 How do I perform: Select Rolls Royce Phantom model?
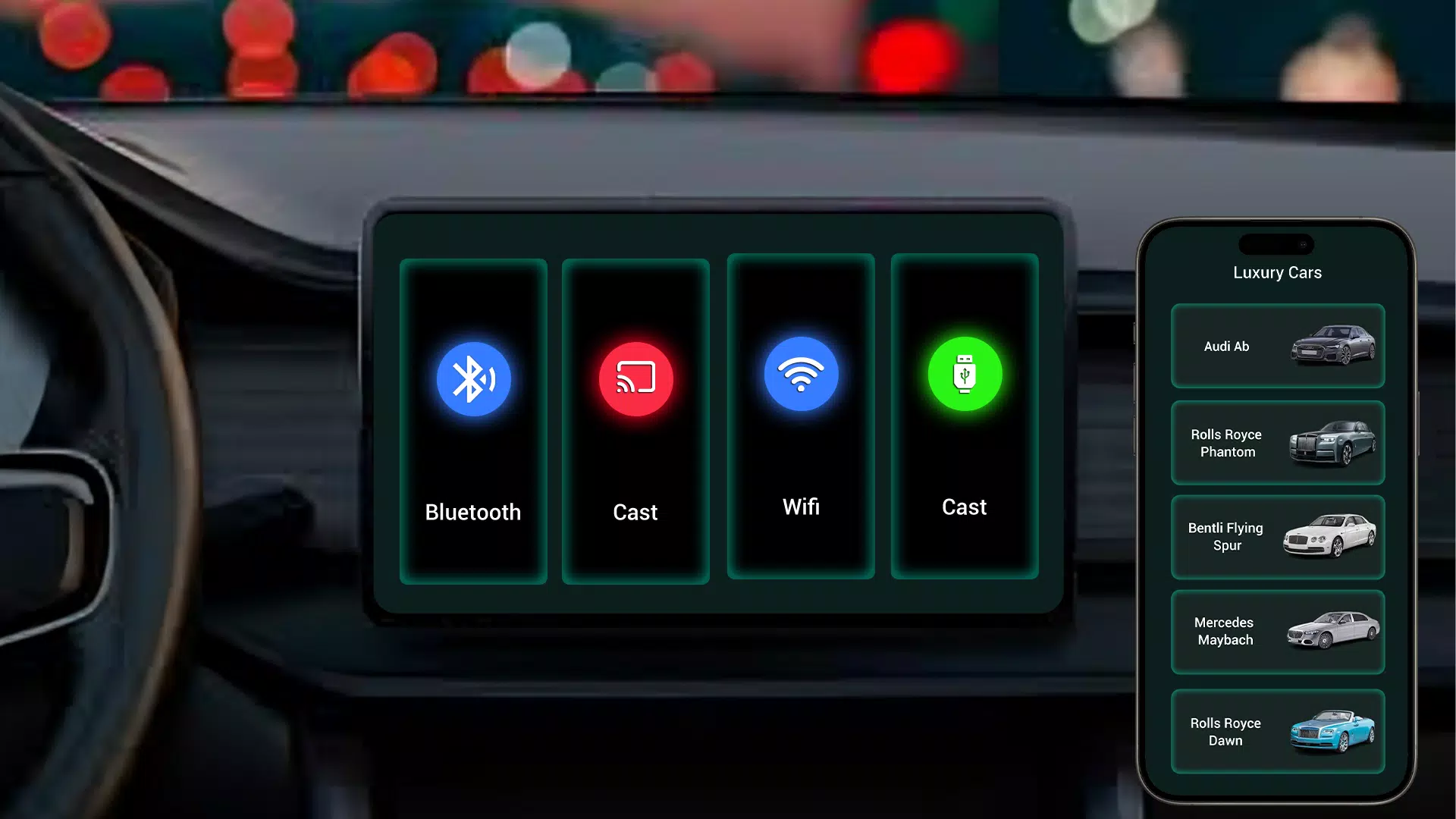coord(1278,443)
